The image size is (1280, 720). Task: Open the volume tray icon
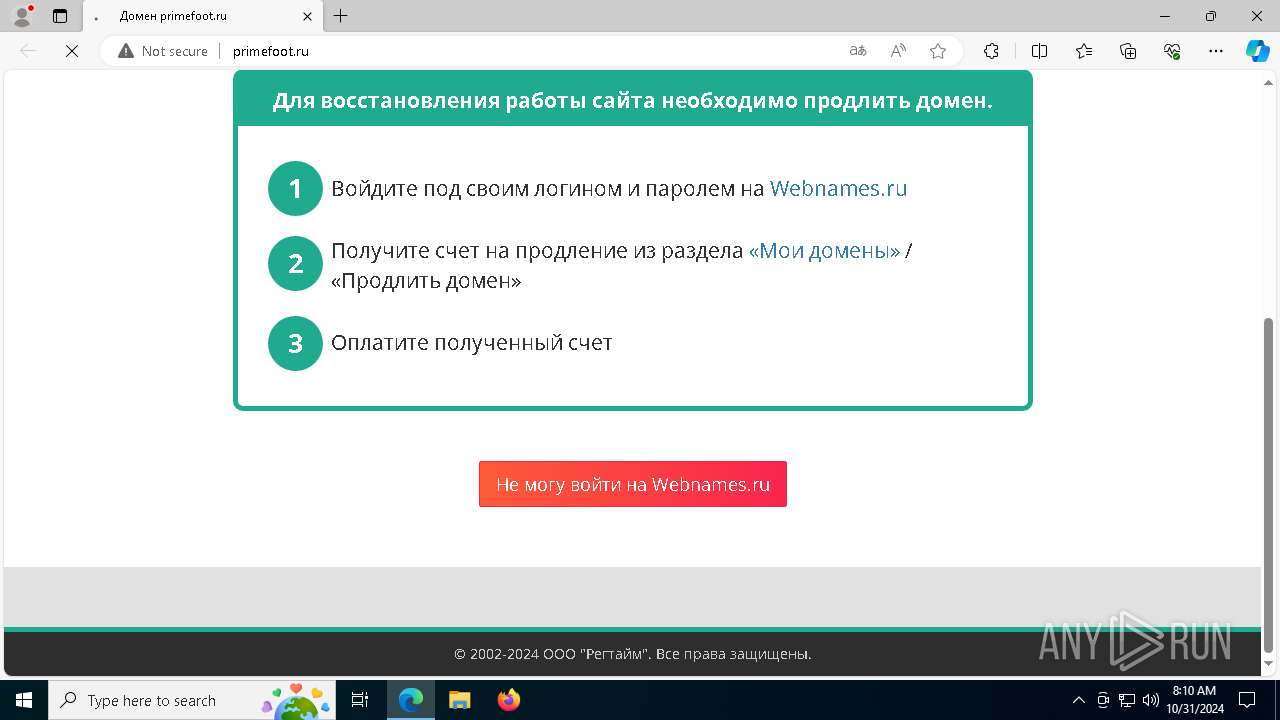(1151, 700)
